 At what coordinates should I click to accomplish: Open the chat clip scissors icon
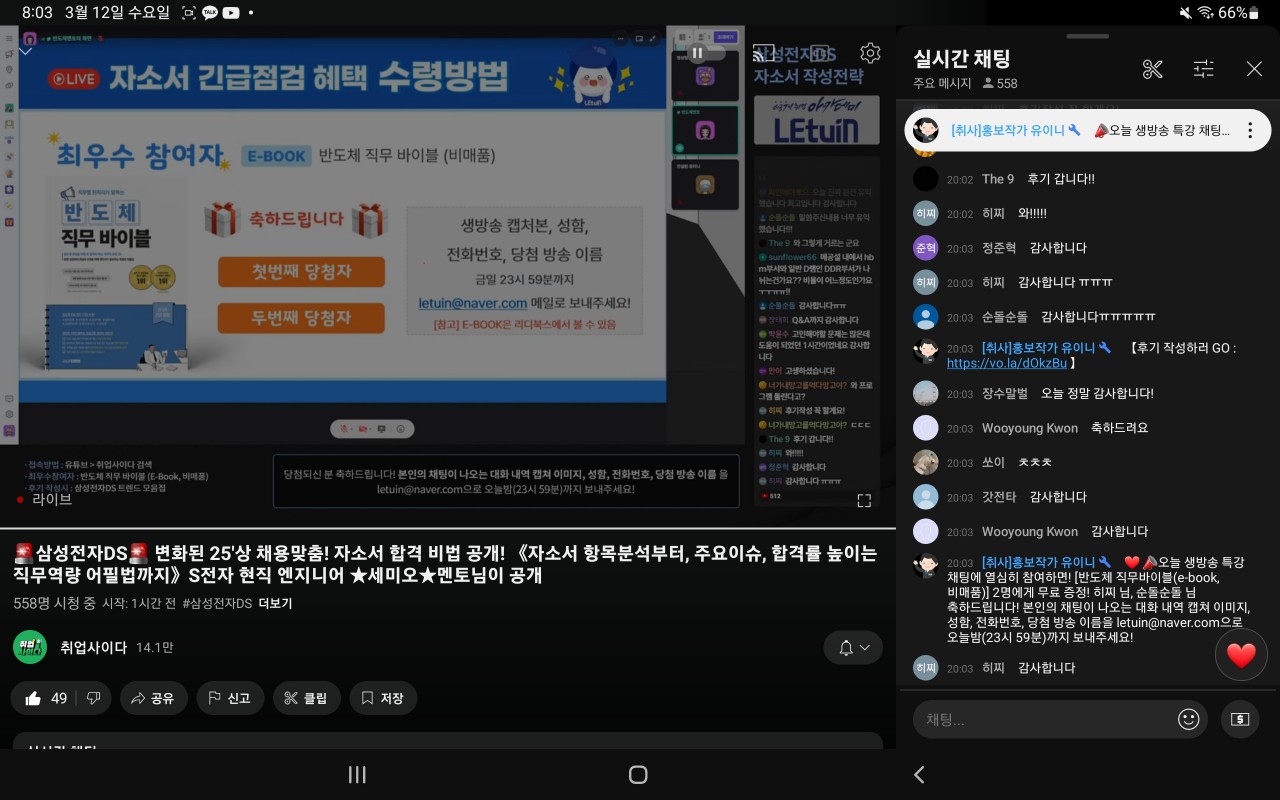click(1152, 69)
